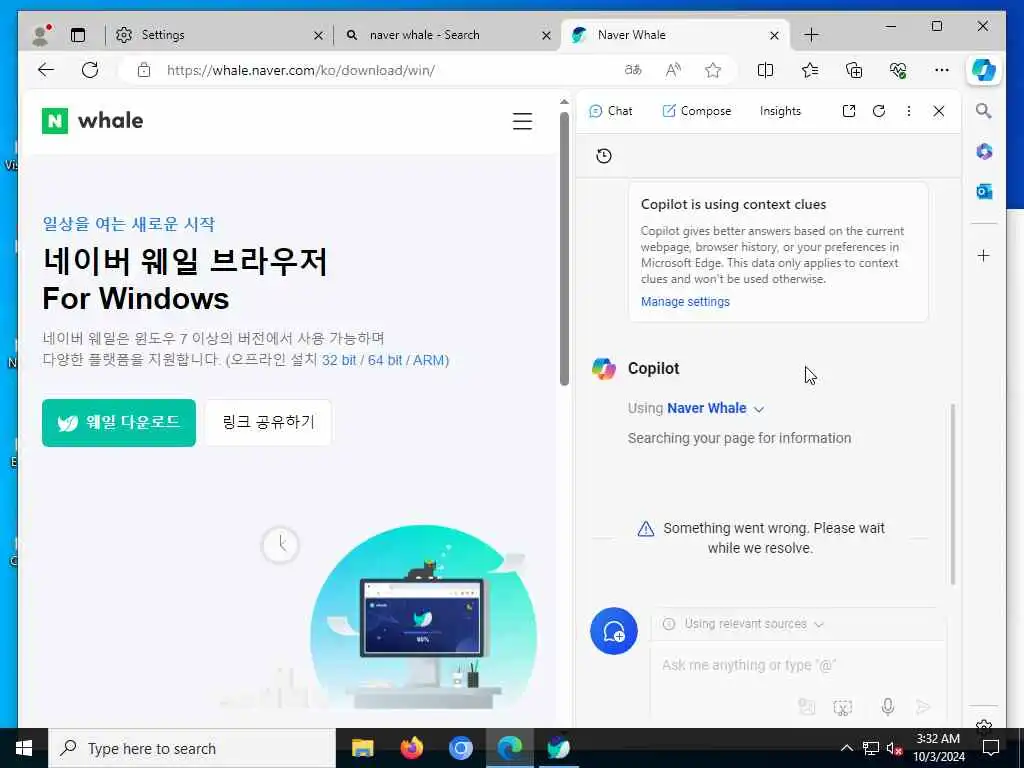Image resolution: width=1024 pixels, height=768 pixels.
Task: Click the Manage settings link
Action: pos(685,302)
